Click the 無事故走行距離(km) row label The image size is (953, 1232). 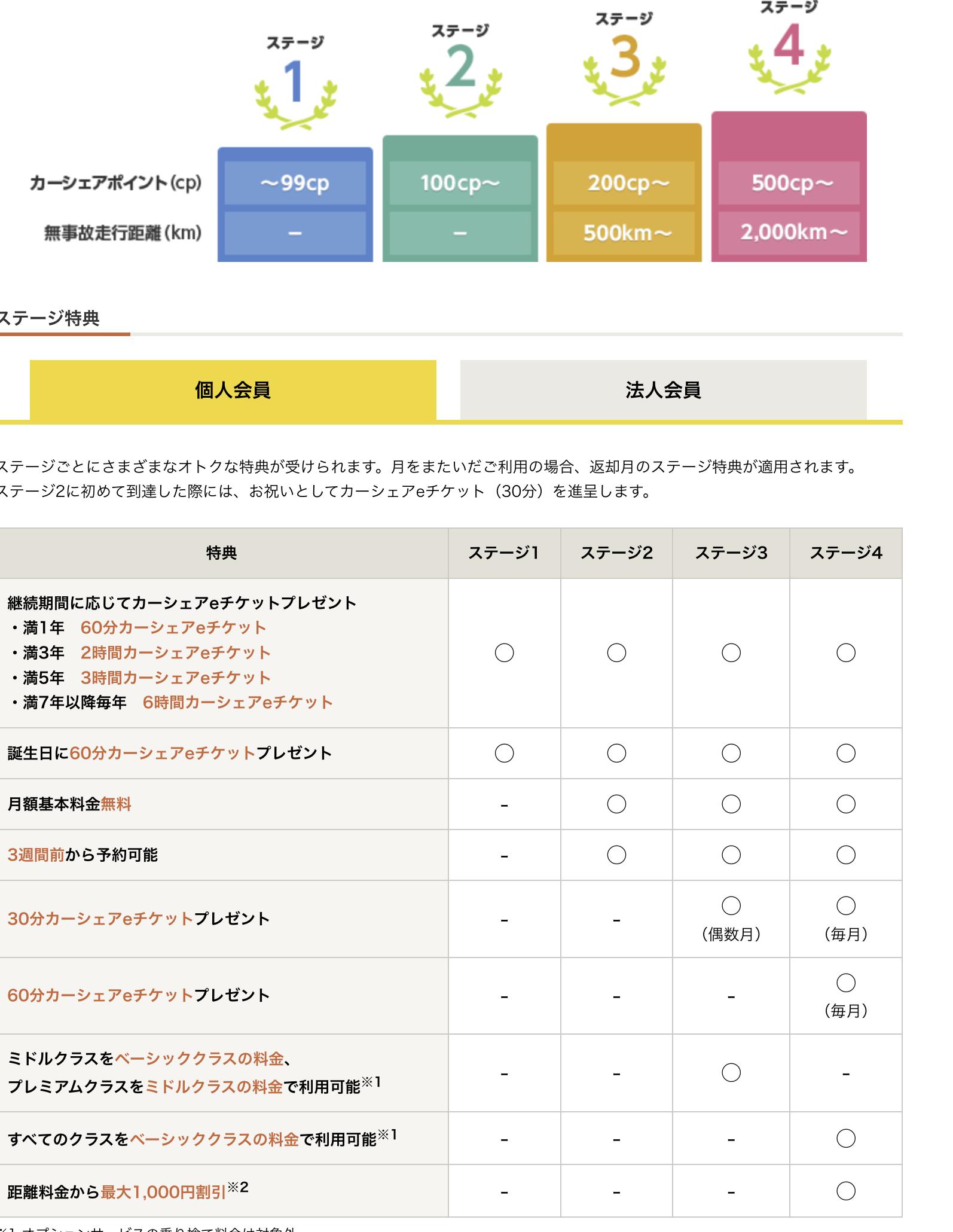pyautogui.click(x=123, y=233)
